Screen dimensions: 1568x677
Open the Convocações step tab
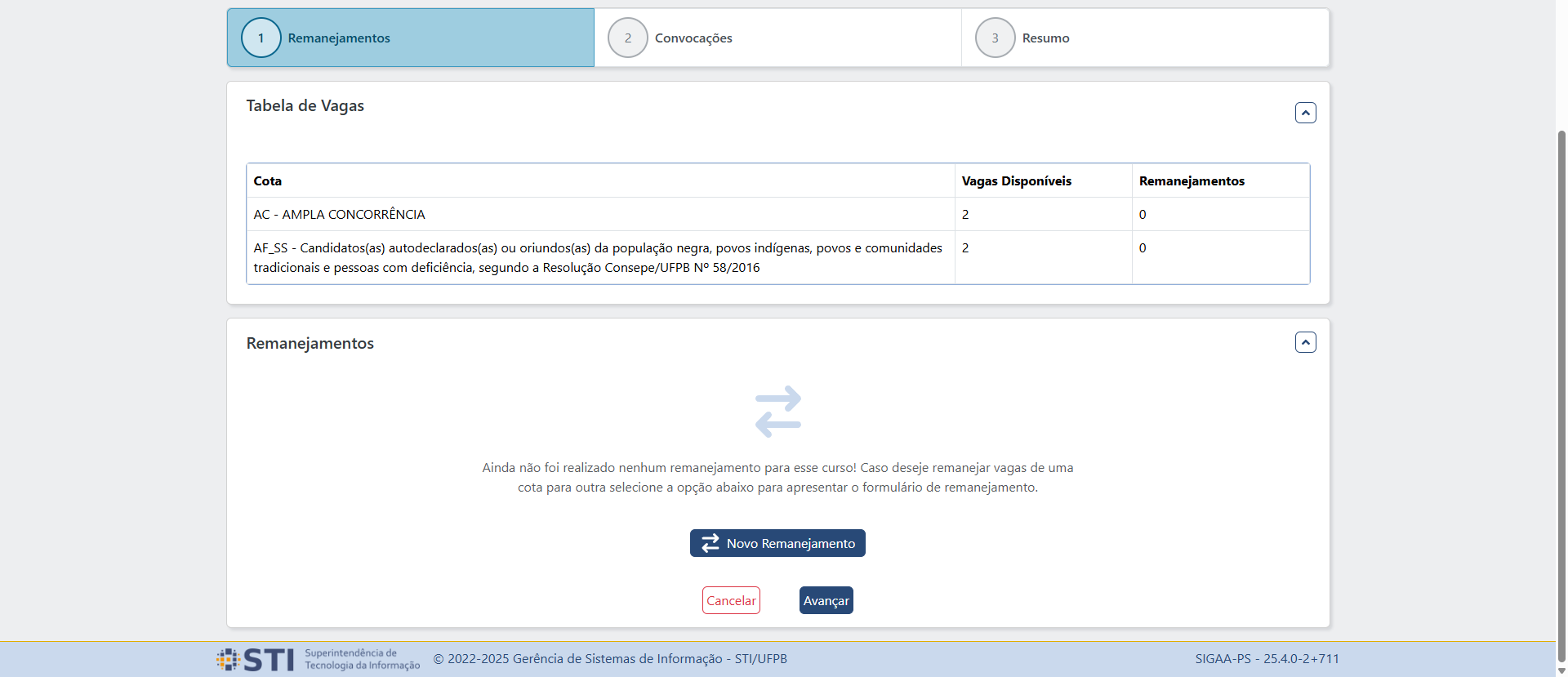pos(693,38)
